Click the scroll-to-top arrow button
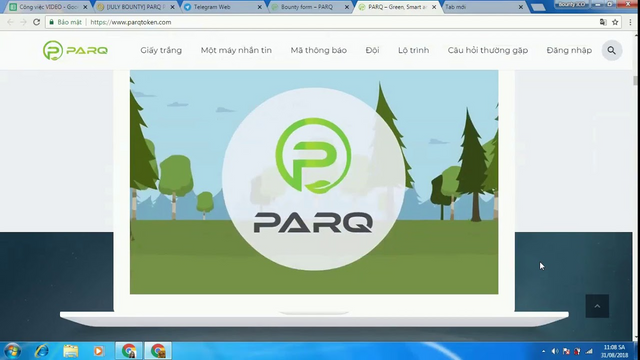Screen dimensions: 640x360 coord(597,306)
